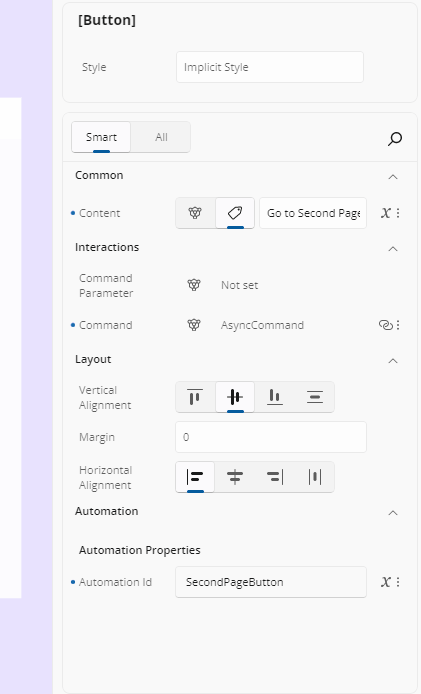Open more options dots beside Command
Image resolution: width=421 pixels, height=694 pixels.
coord(398,325)
